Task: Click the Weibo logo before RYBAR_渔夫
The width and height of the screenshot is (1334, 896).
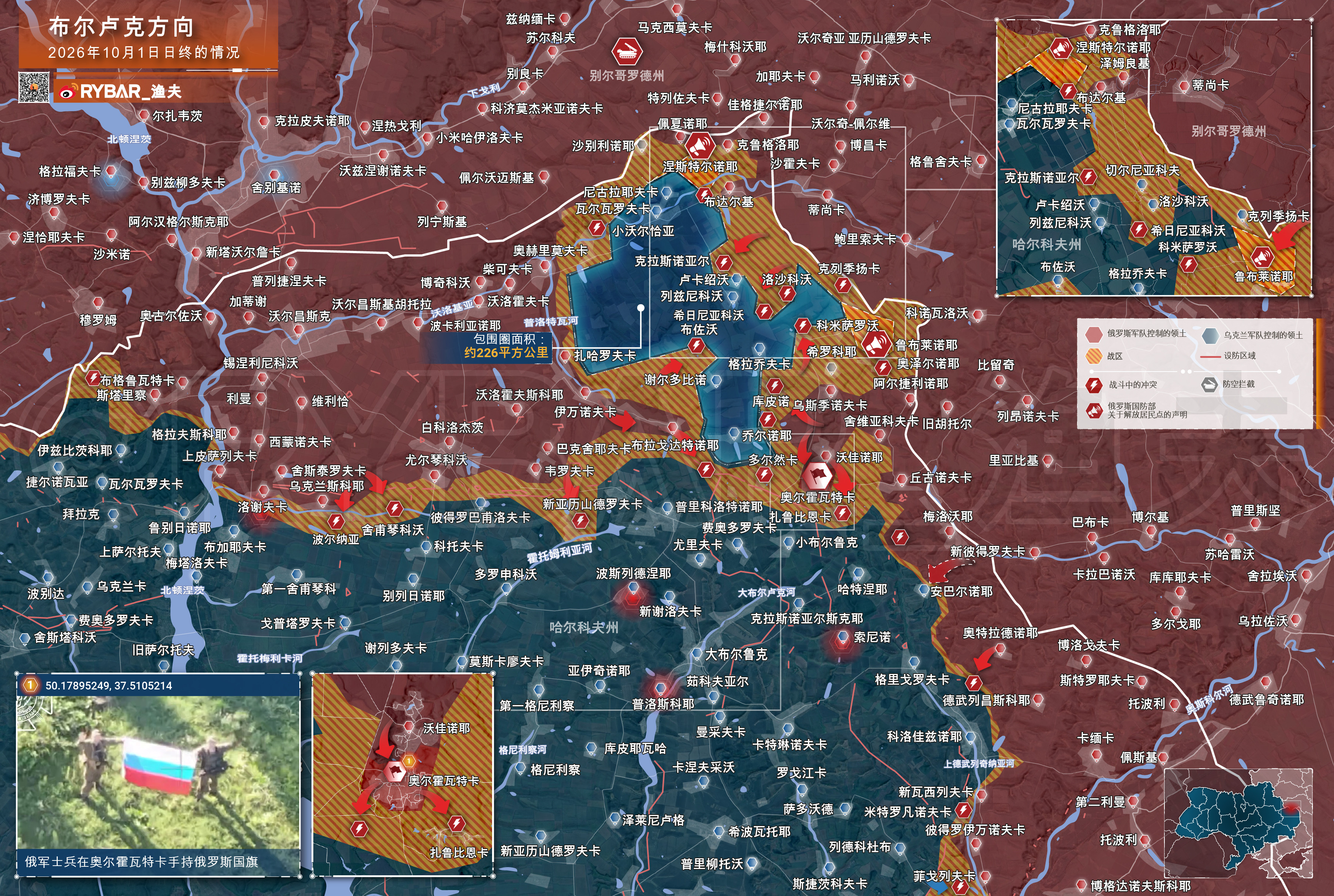Action: 67,91
